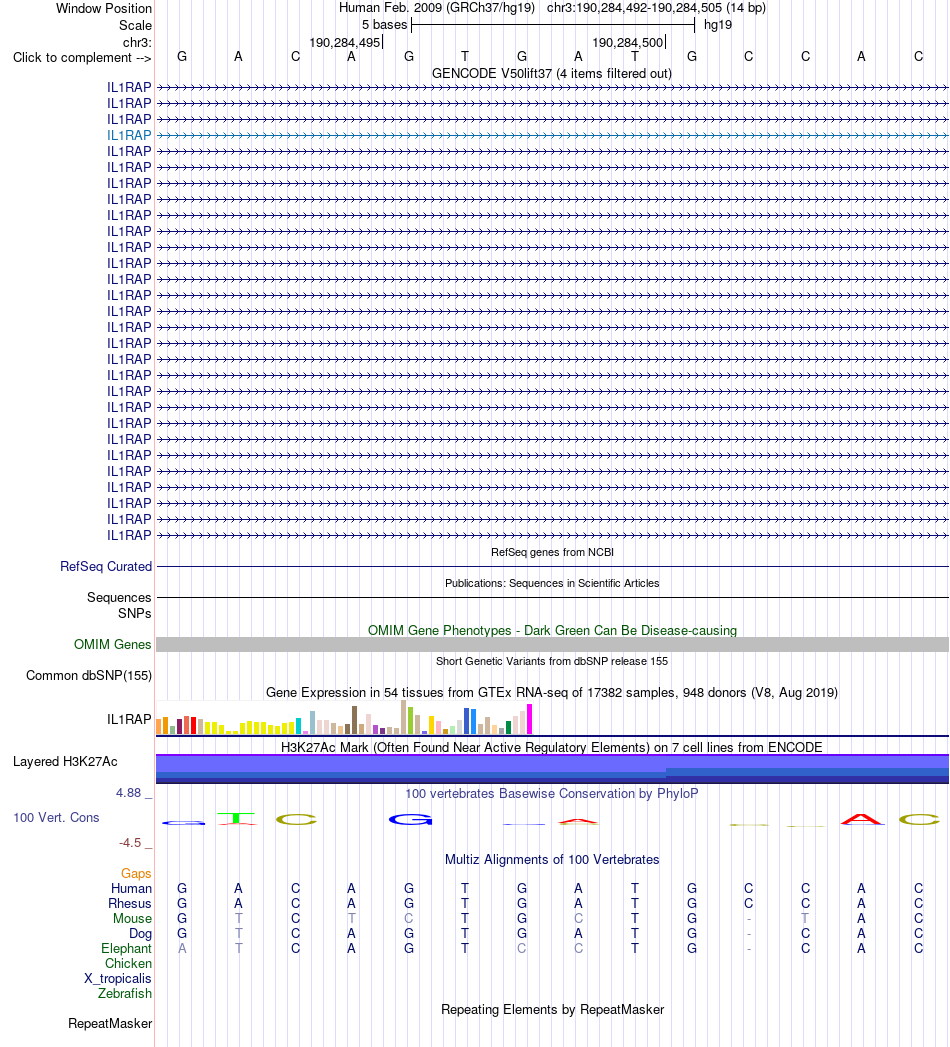Image resolution: width=950 pixels, height=1047 pixels.
Task: Click 'RefSeq genes from NCBI' track title
Action: (552, 552)
